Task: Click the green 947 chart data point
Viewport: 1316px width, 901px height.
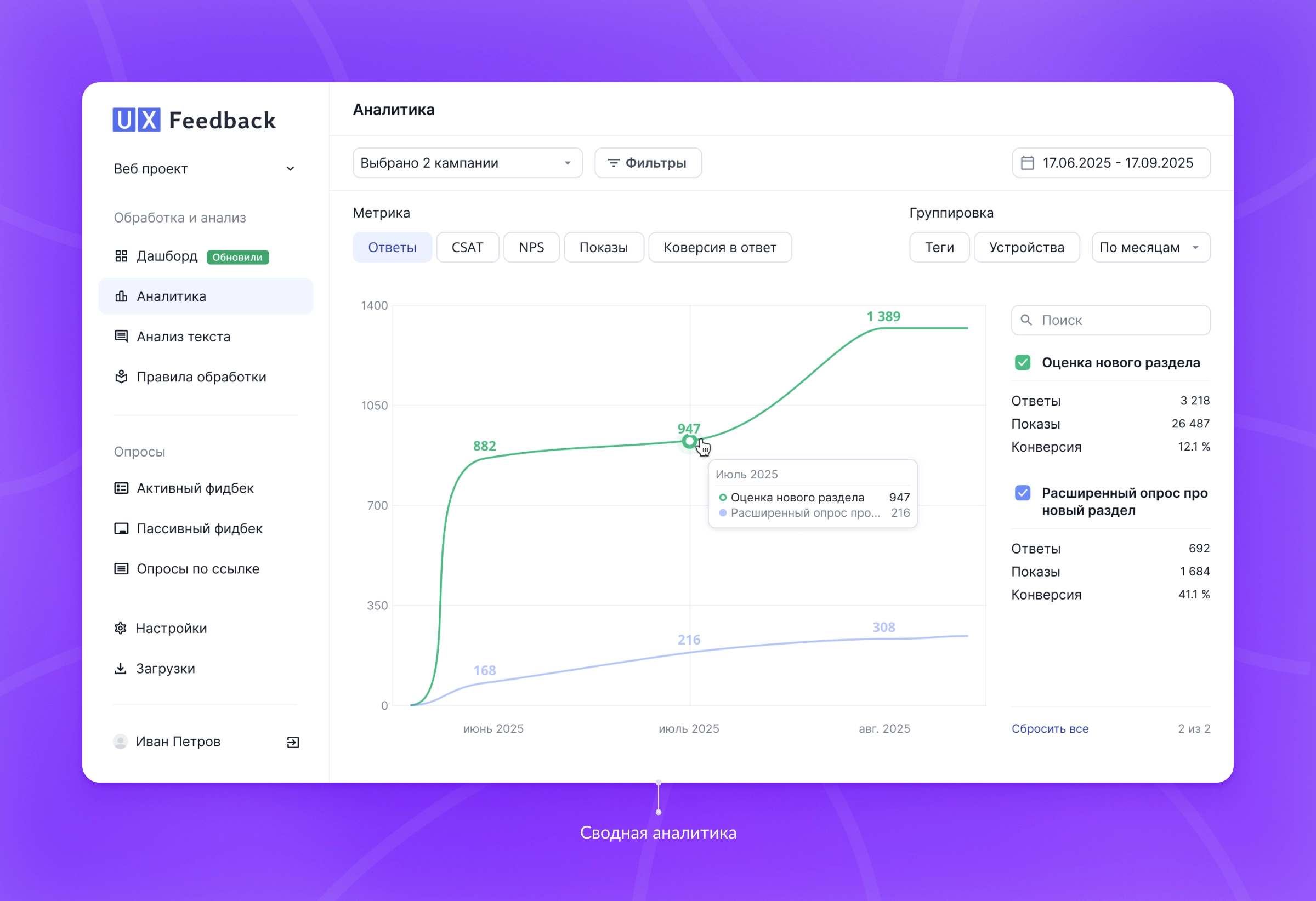Action: (689, 441)
